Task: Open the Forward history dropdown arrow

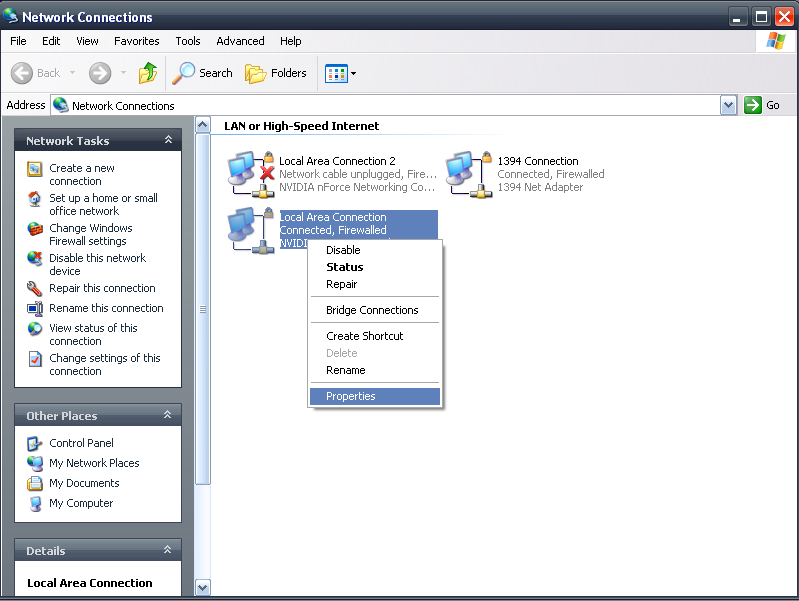Action: 123,73
